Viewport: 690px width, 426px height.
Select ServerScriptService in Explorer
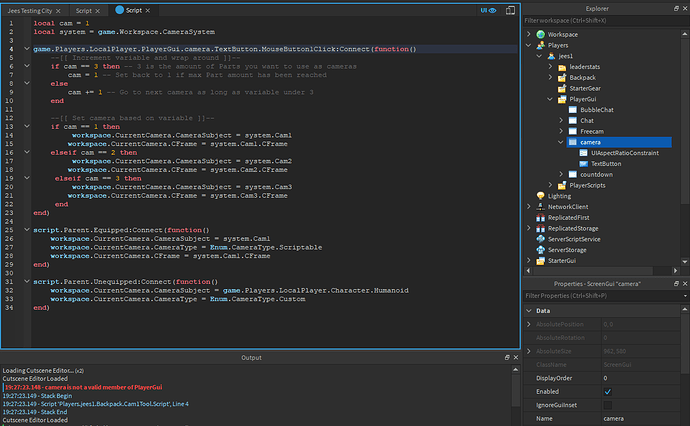point(574,239)
